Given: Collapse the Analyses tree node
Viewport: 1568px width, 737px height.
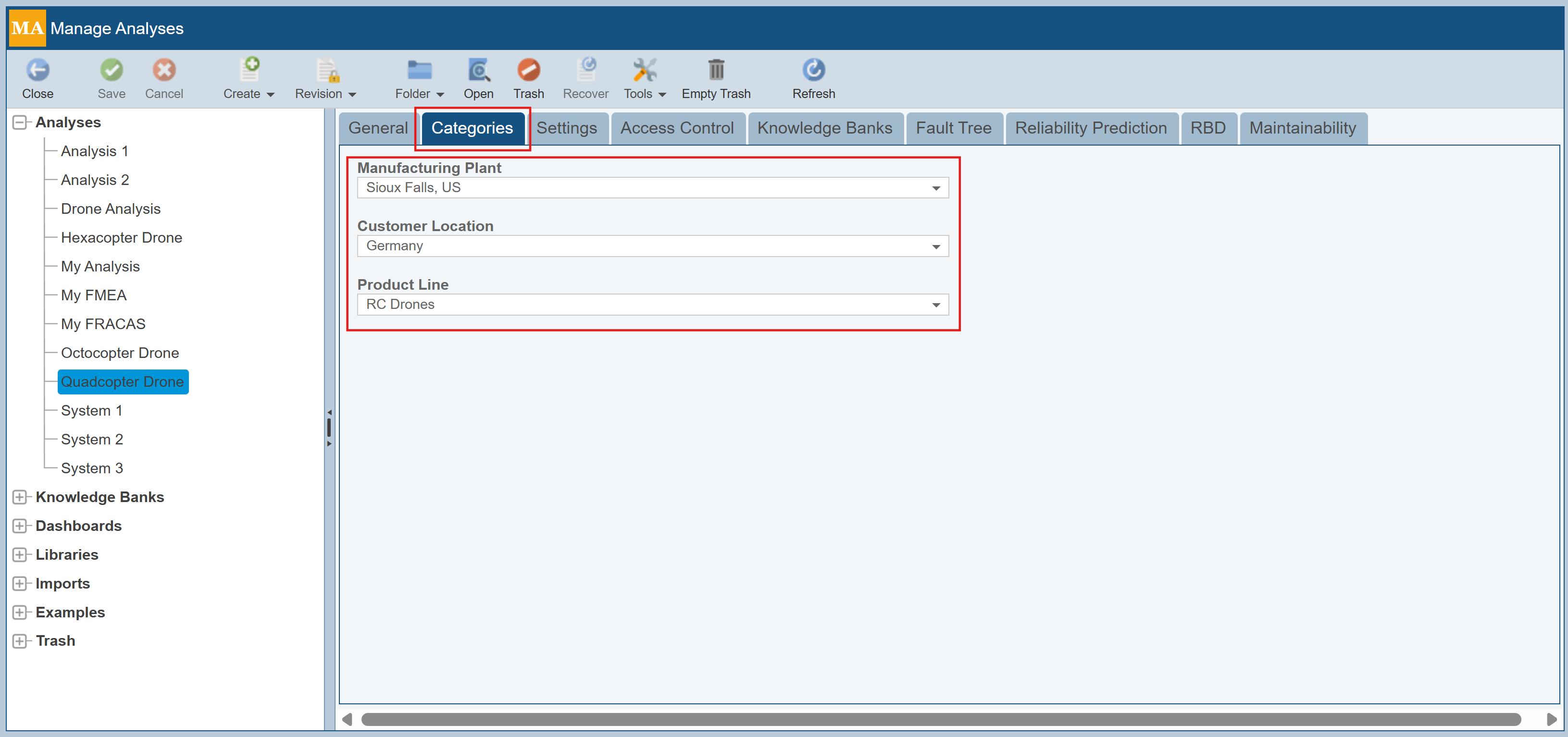Looking at the screenshot, I should pyautogui.click(x=20, y=123).
